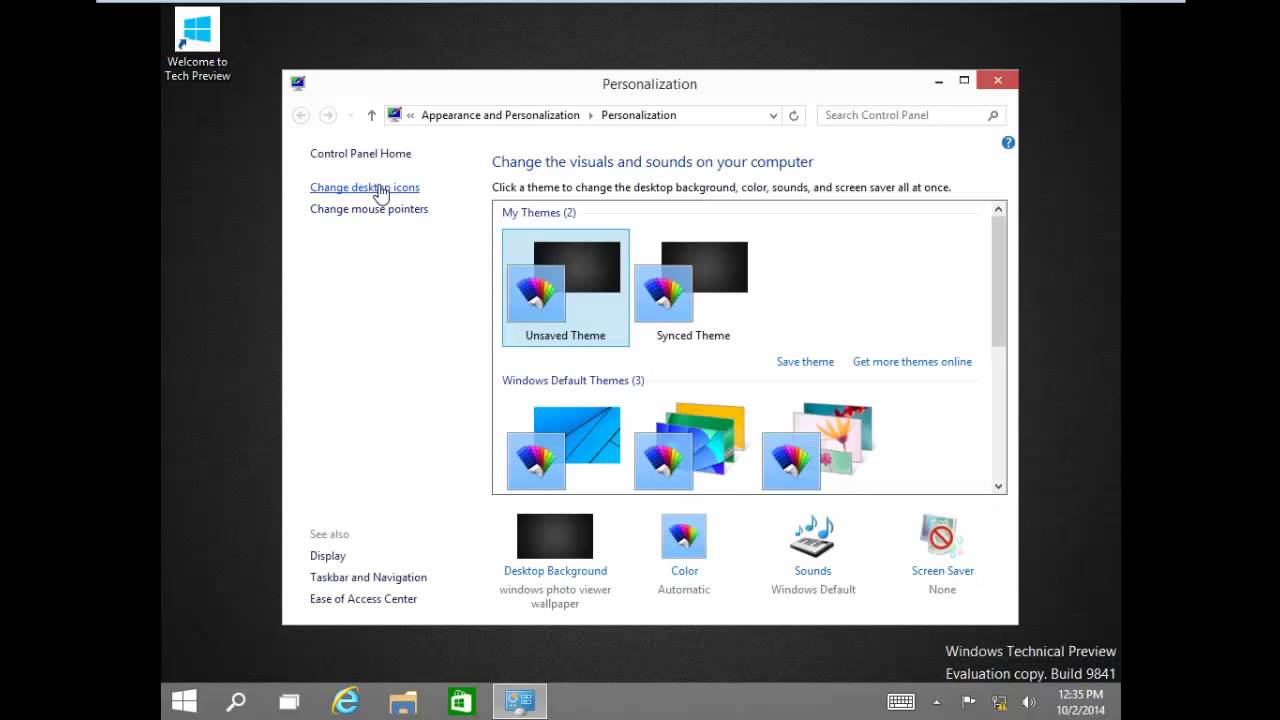Click the blue Help question mark icon

(1008, 143)
